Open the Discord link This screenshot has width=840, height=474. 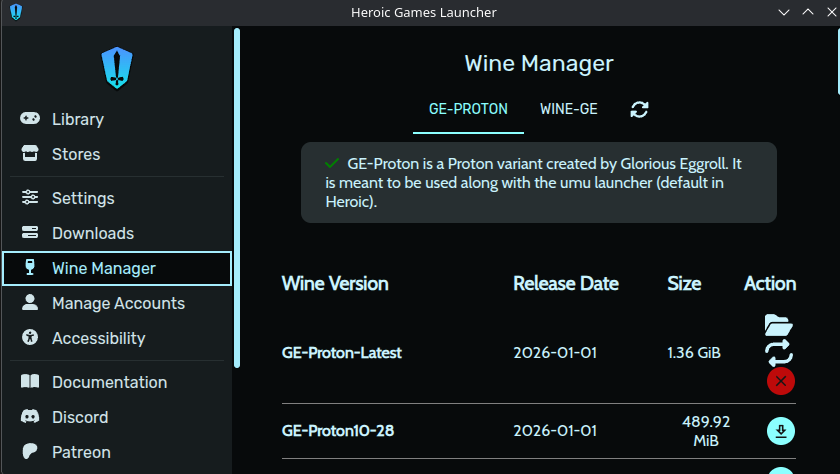pyautogui.click(x=117, y=417)
